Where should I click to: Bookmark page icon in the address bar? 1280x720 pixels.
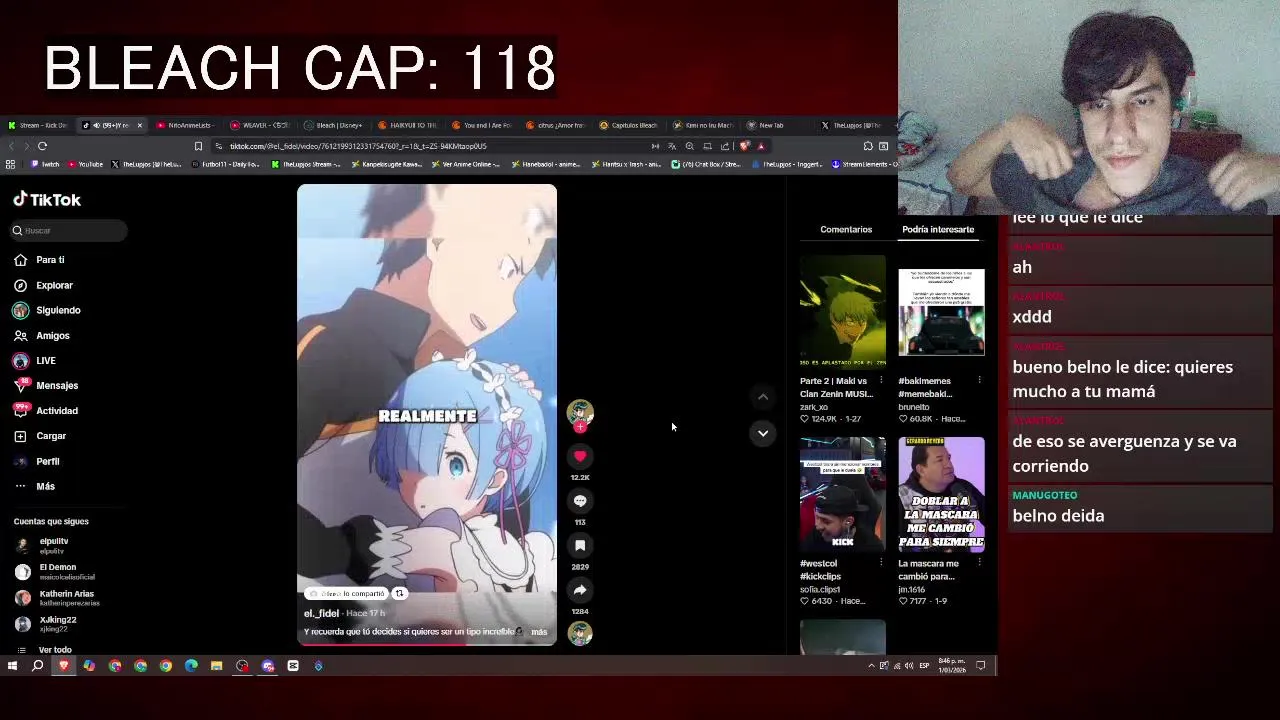click(x=198, y=146)
